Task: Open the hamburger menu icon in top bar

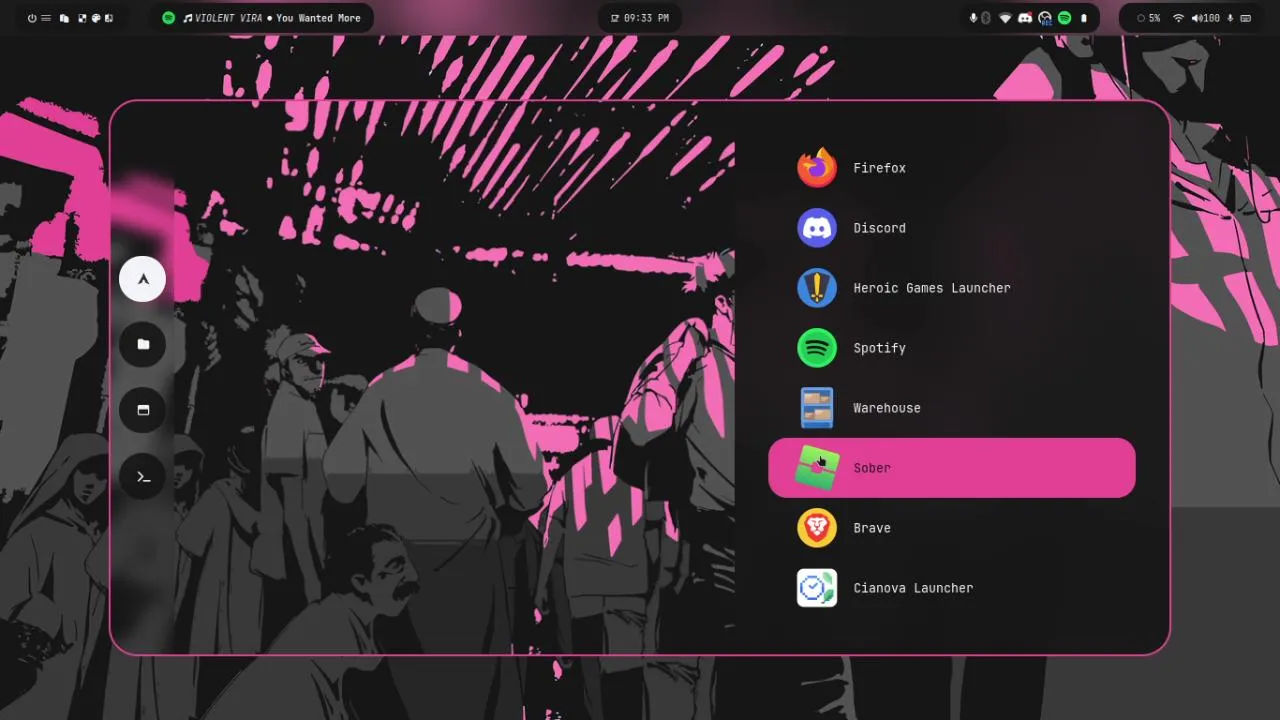Action: (46, 18)
